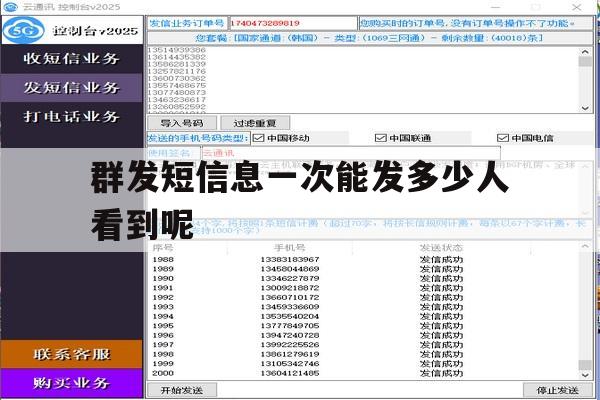Click the 您套餐 package info bar
The image size is (600, 400).
[x=370, y=38]
